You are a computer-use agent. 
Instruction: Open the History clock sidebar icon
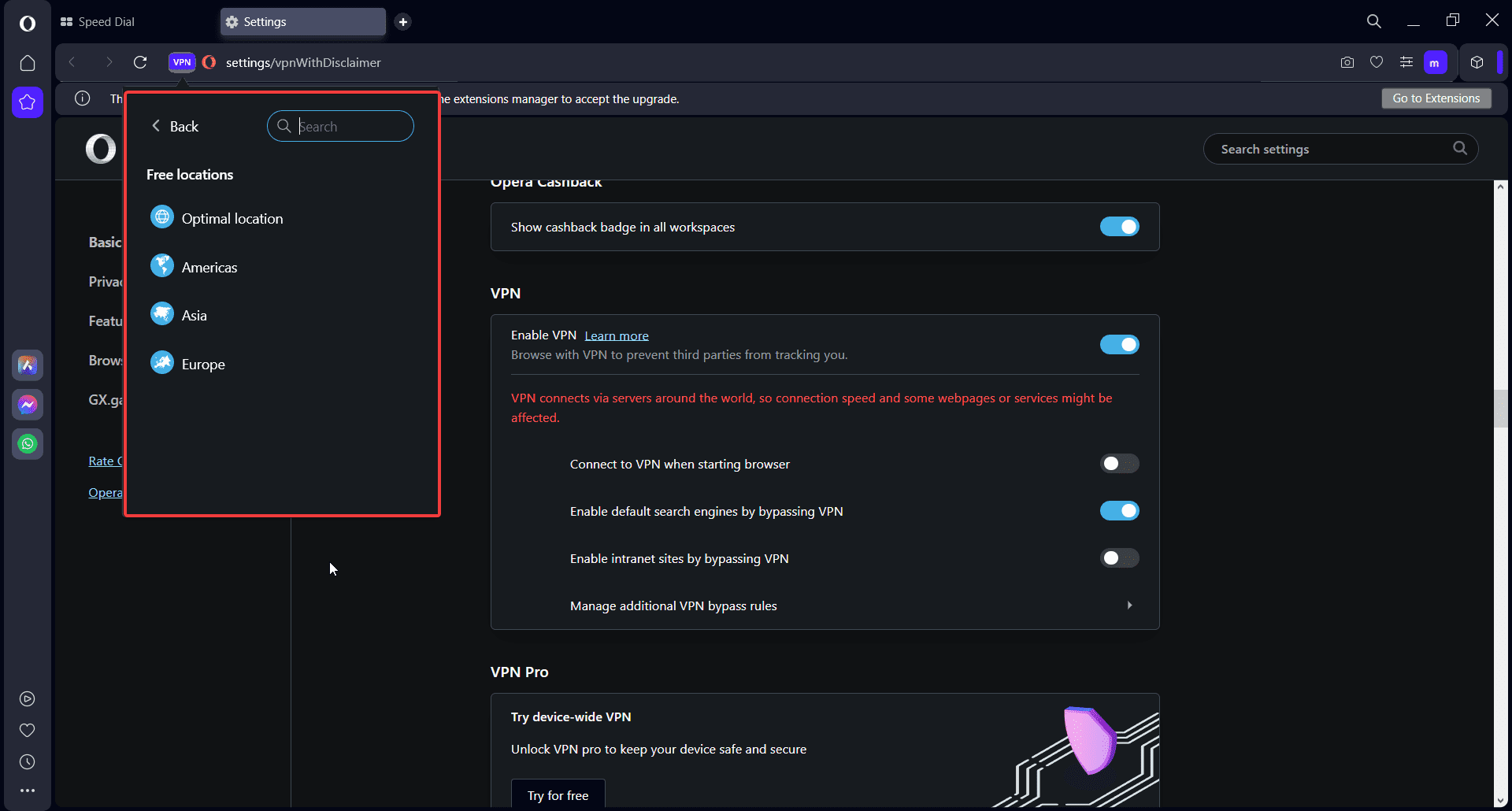click(28, 762)
